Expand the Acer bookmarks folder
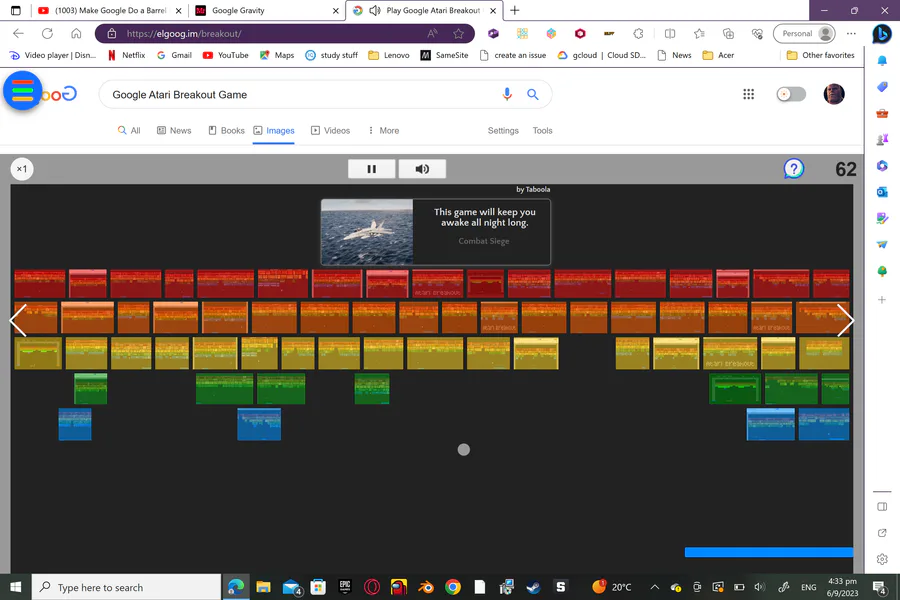 719,55
